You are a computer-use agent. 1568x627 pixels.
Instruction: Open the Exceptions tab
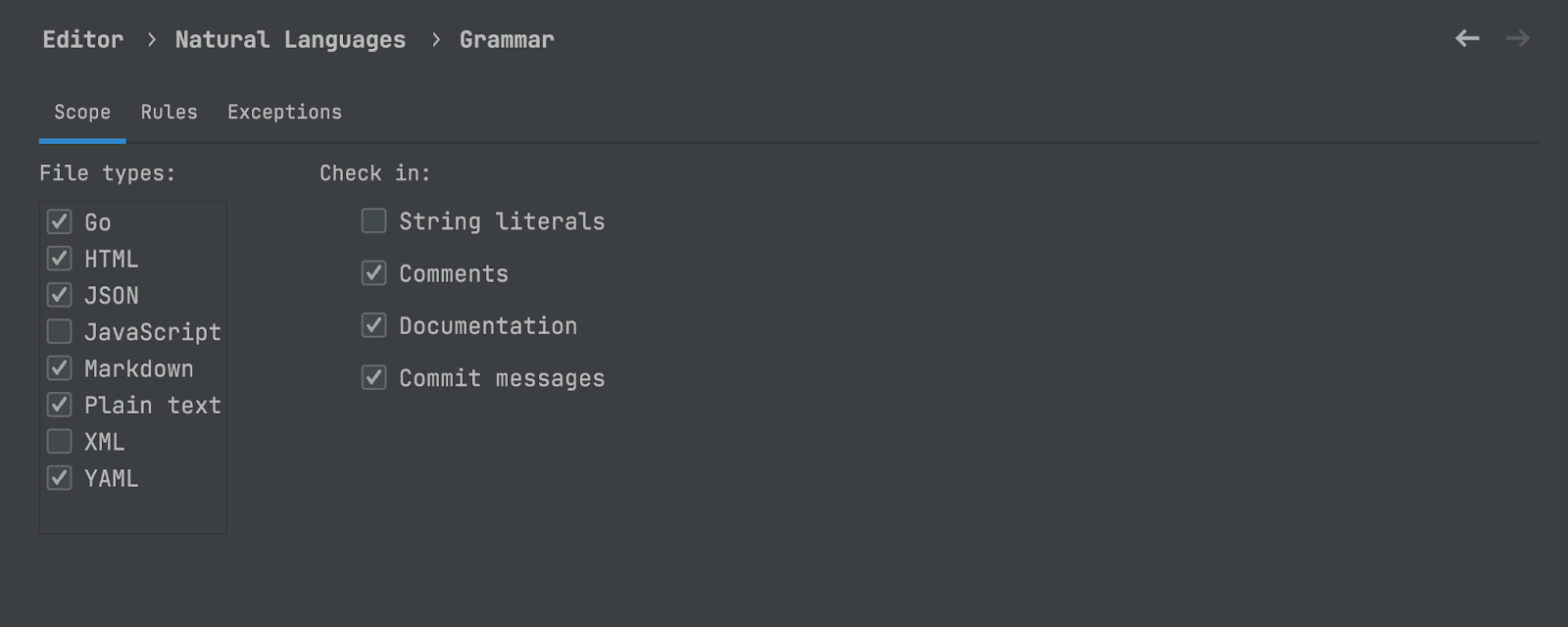tap(284, 113)
